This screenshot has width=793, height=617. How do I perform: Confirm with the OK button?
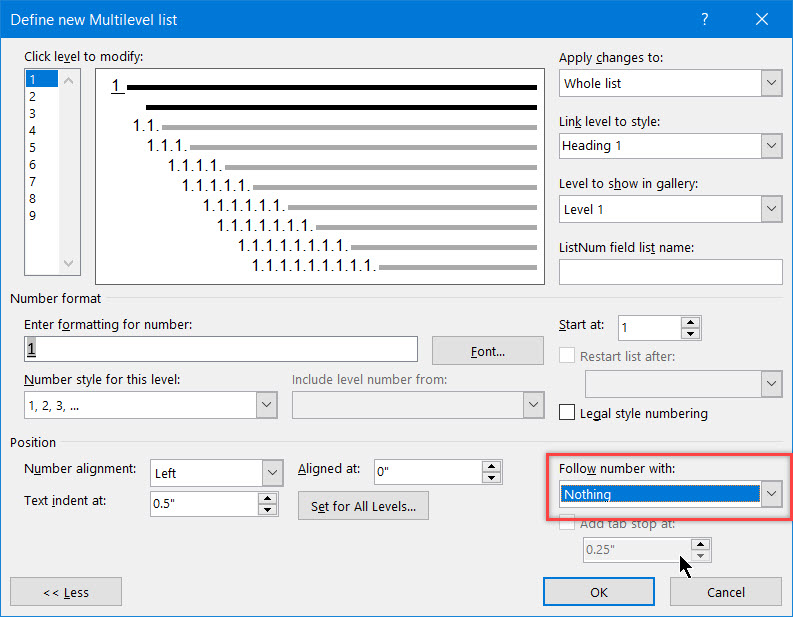[599, 592]
